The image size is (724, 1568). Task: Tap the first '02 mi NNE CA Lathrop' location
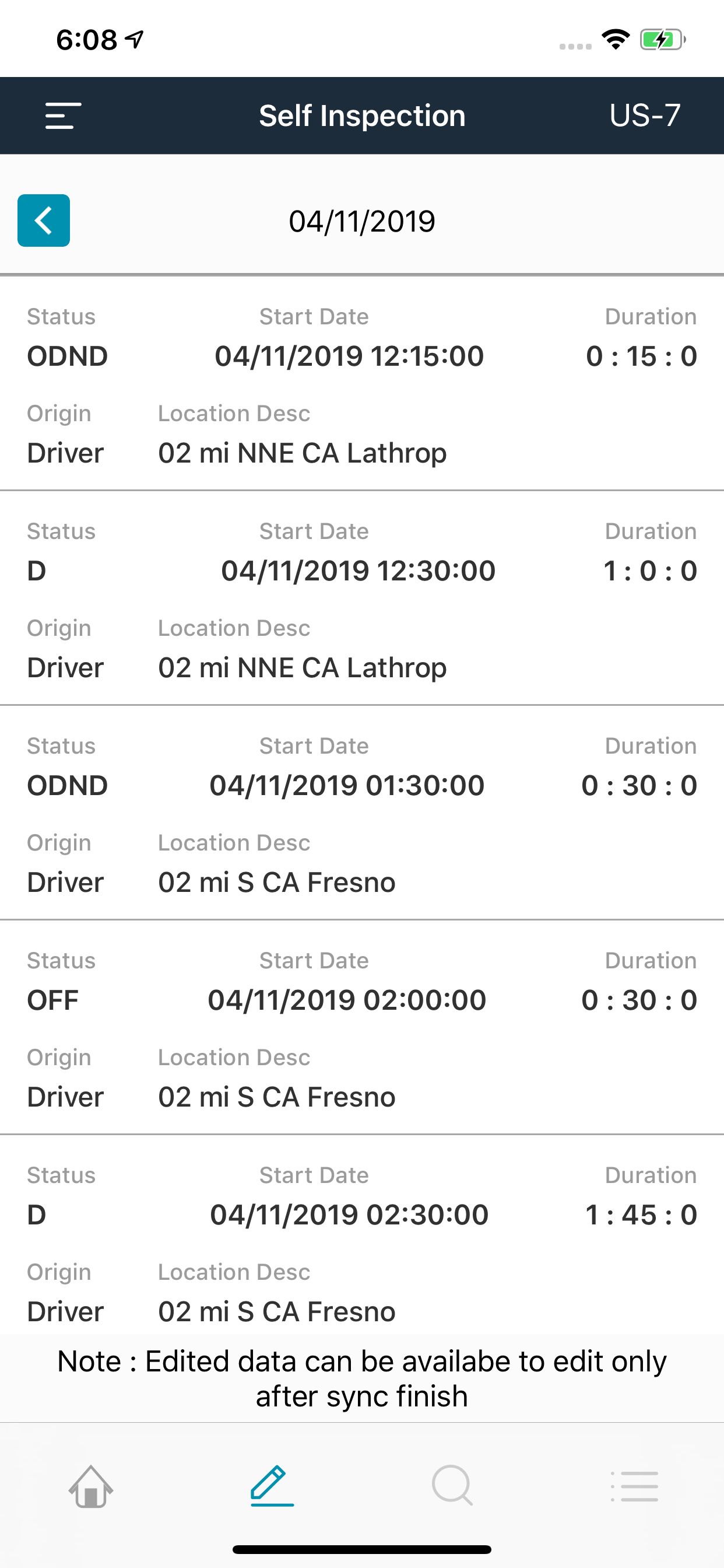coord(303,453)
